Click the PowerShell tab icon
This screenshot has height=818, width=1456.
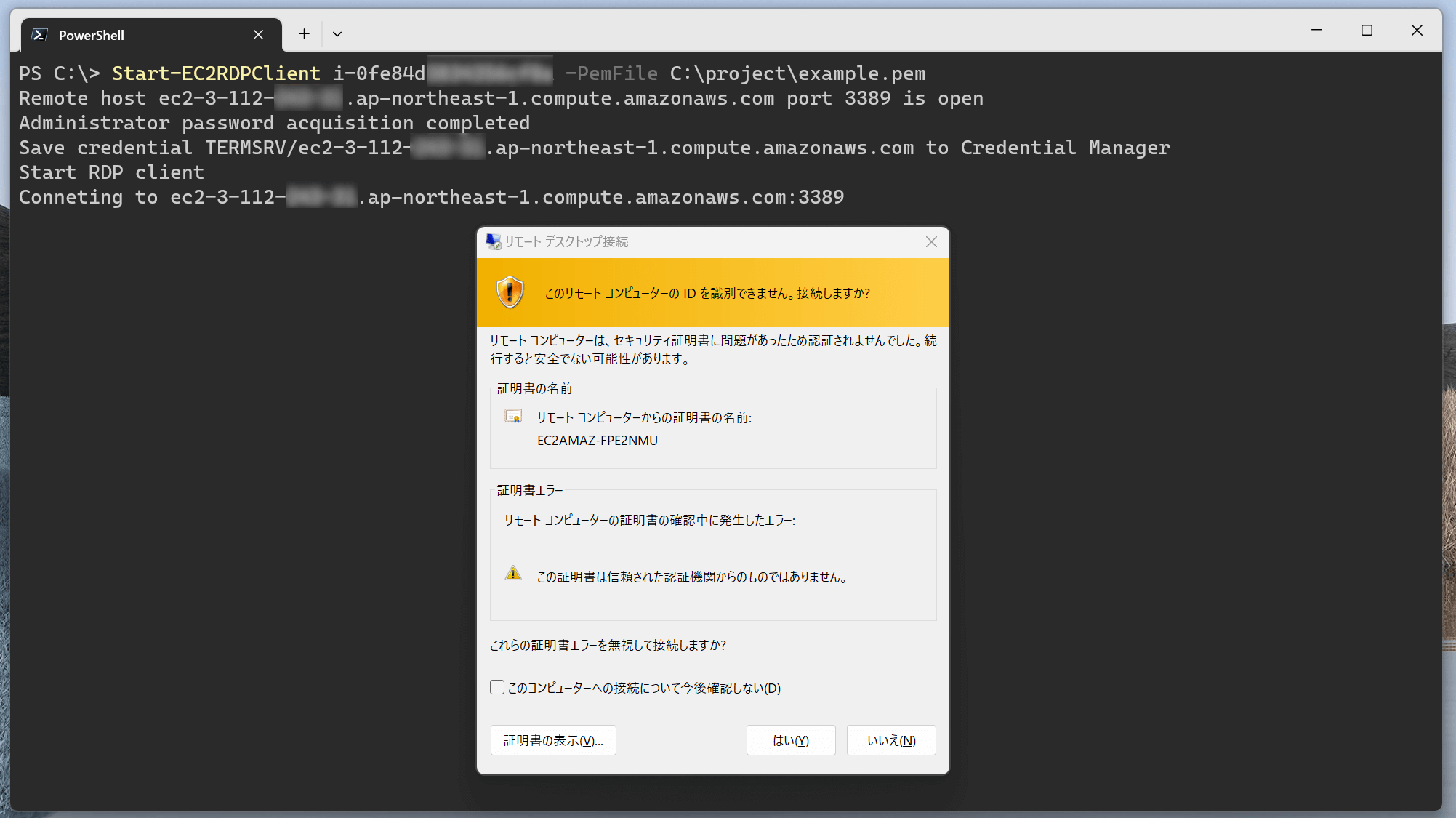pos(39,35)
